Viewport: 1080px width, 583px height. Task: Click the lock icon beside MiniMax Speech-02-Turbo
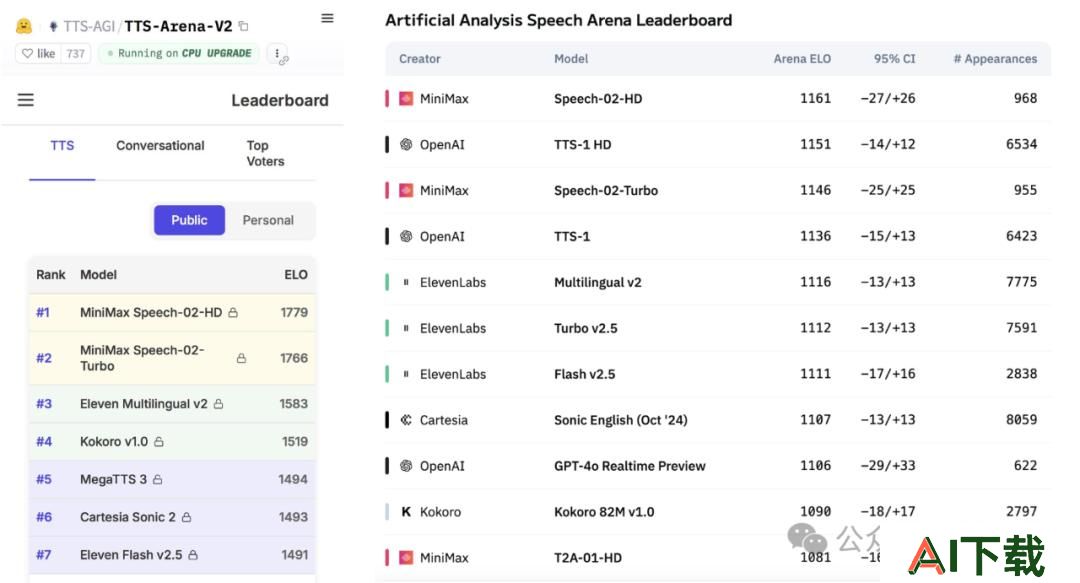[241, 358]
